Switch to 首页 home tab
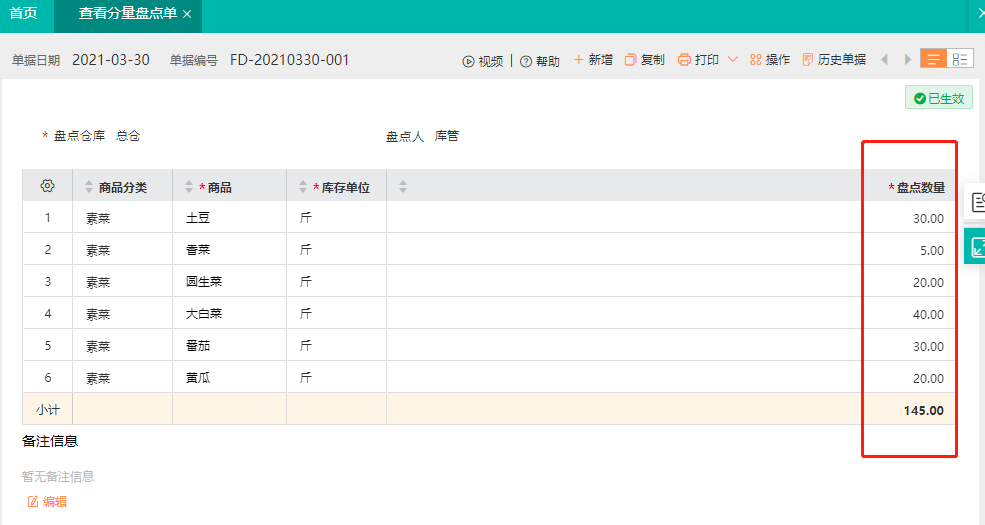This screenshot has height=525, width=985. (23, 14)
